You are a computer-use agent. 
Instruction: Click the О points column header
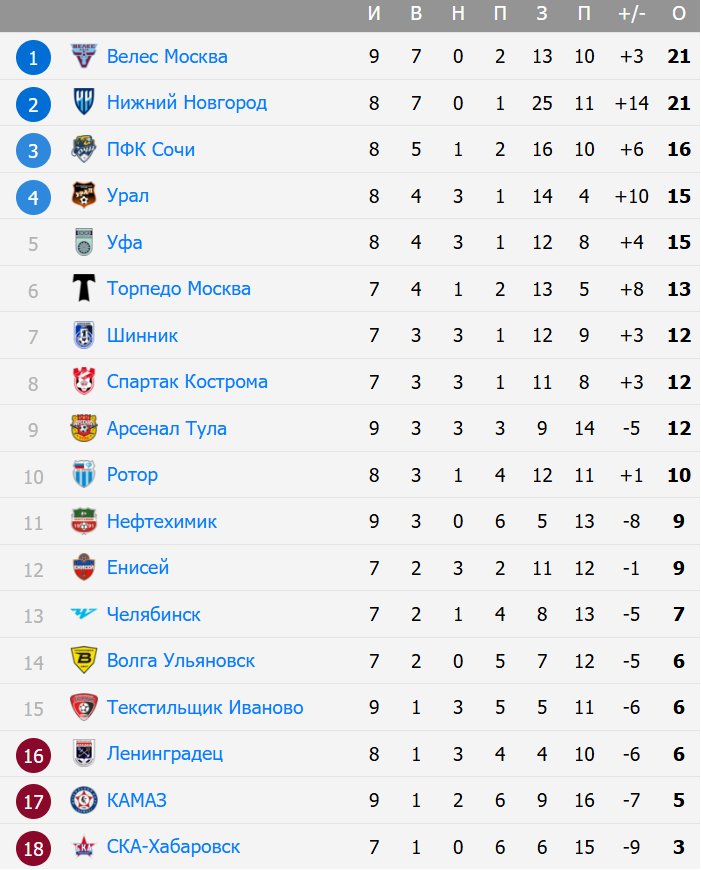679,14
